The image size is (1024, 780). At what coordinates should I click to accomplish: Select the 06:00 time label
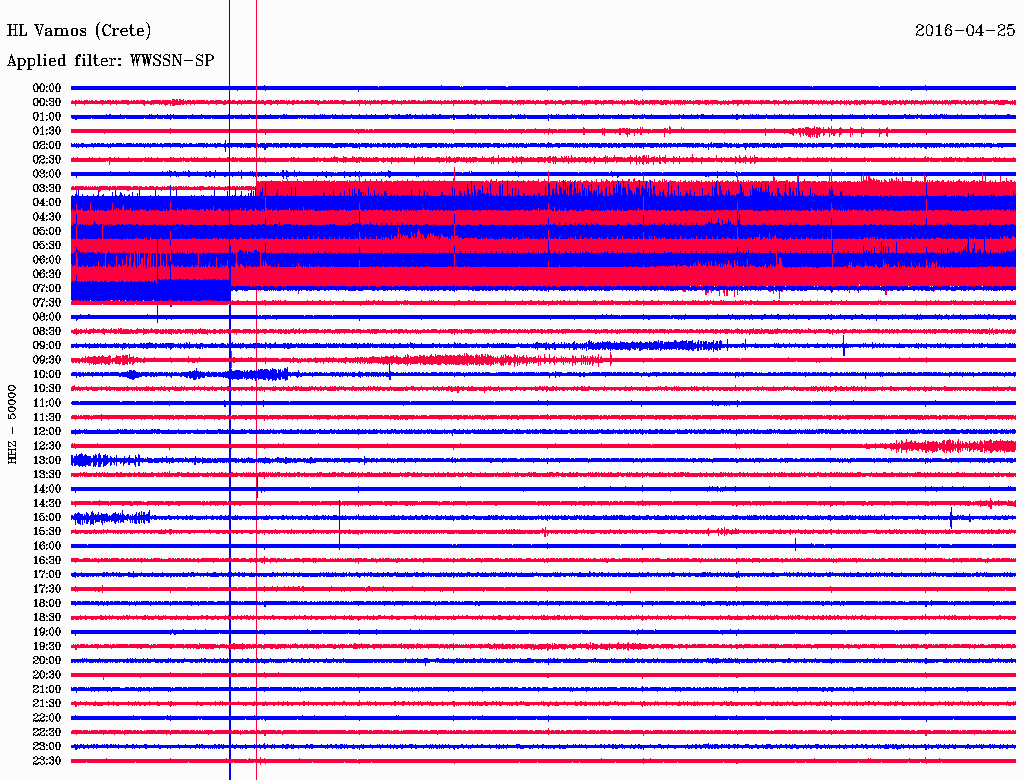coord(46,259)
